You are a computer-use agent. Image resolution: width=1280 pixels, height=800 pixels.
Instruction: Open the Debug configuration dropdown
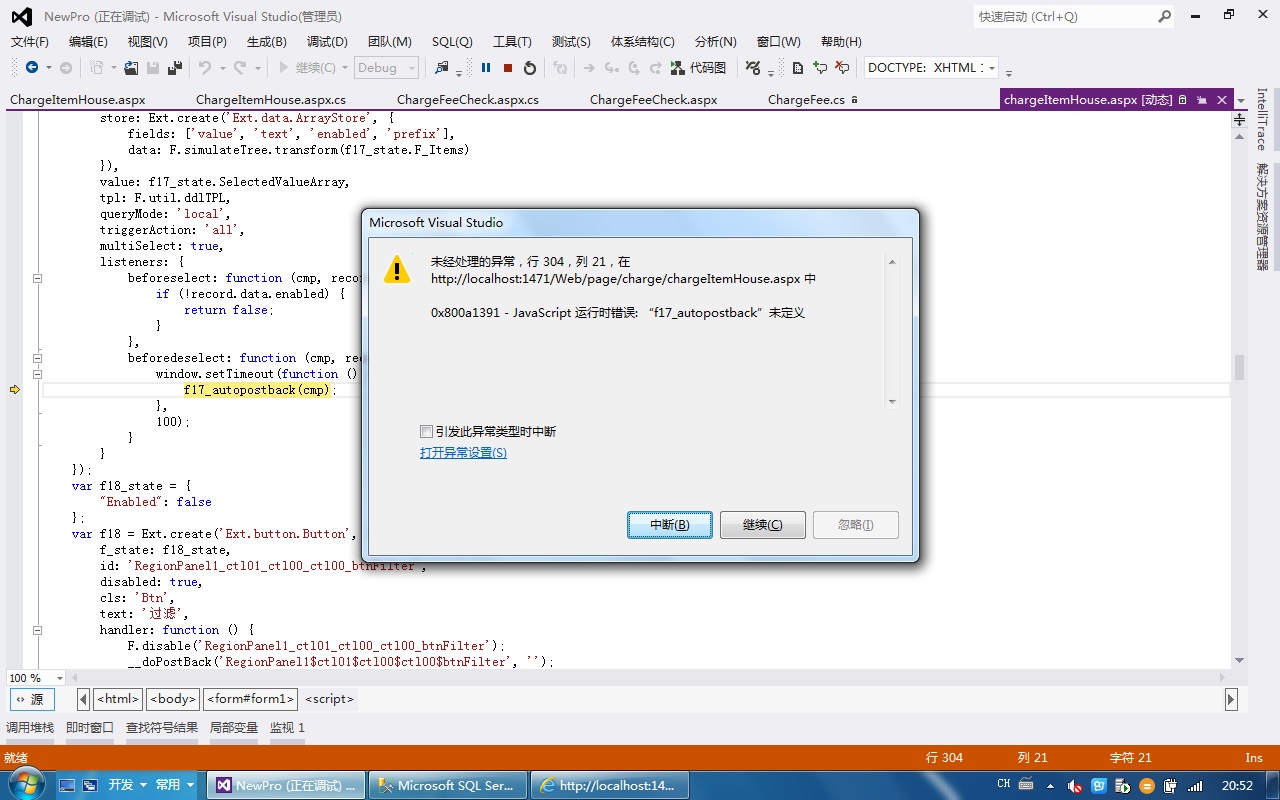click(386, 68)
